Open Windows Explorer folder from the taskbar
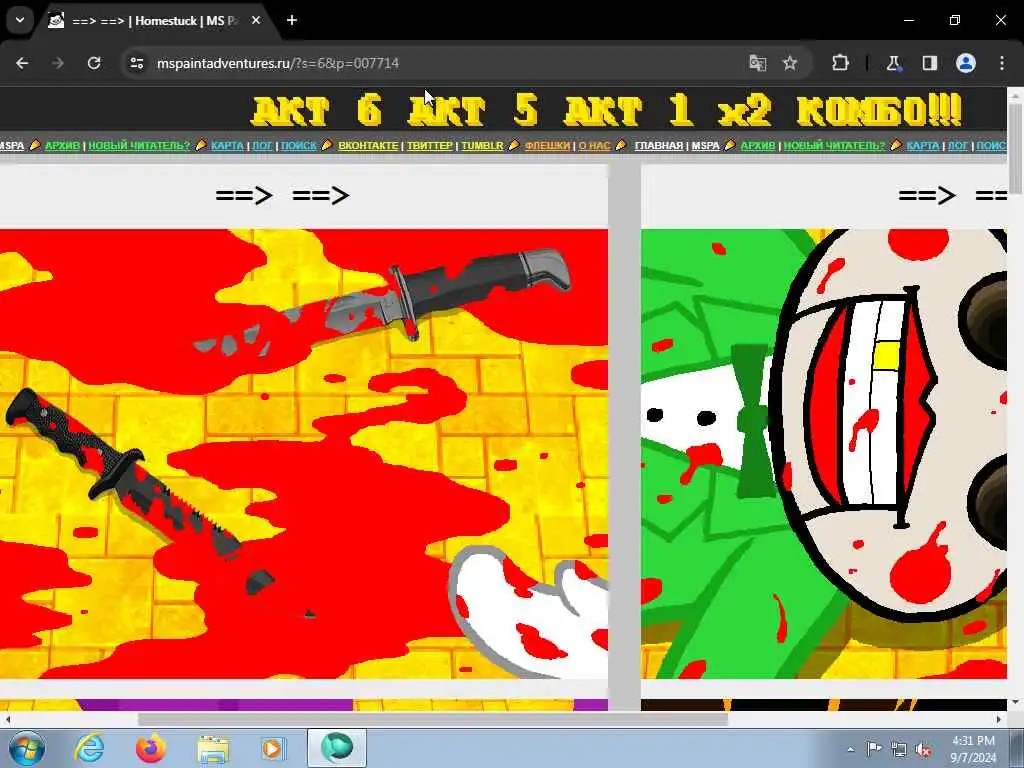 tap(213, 748)
